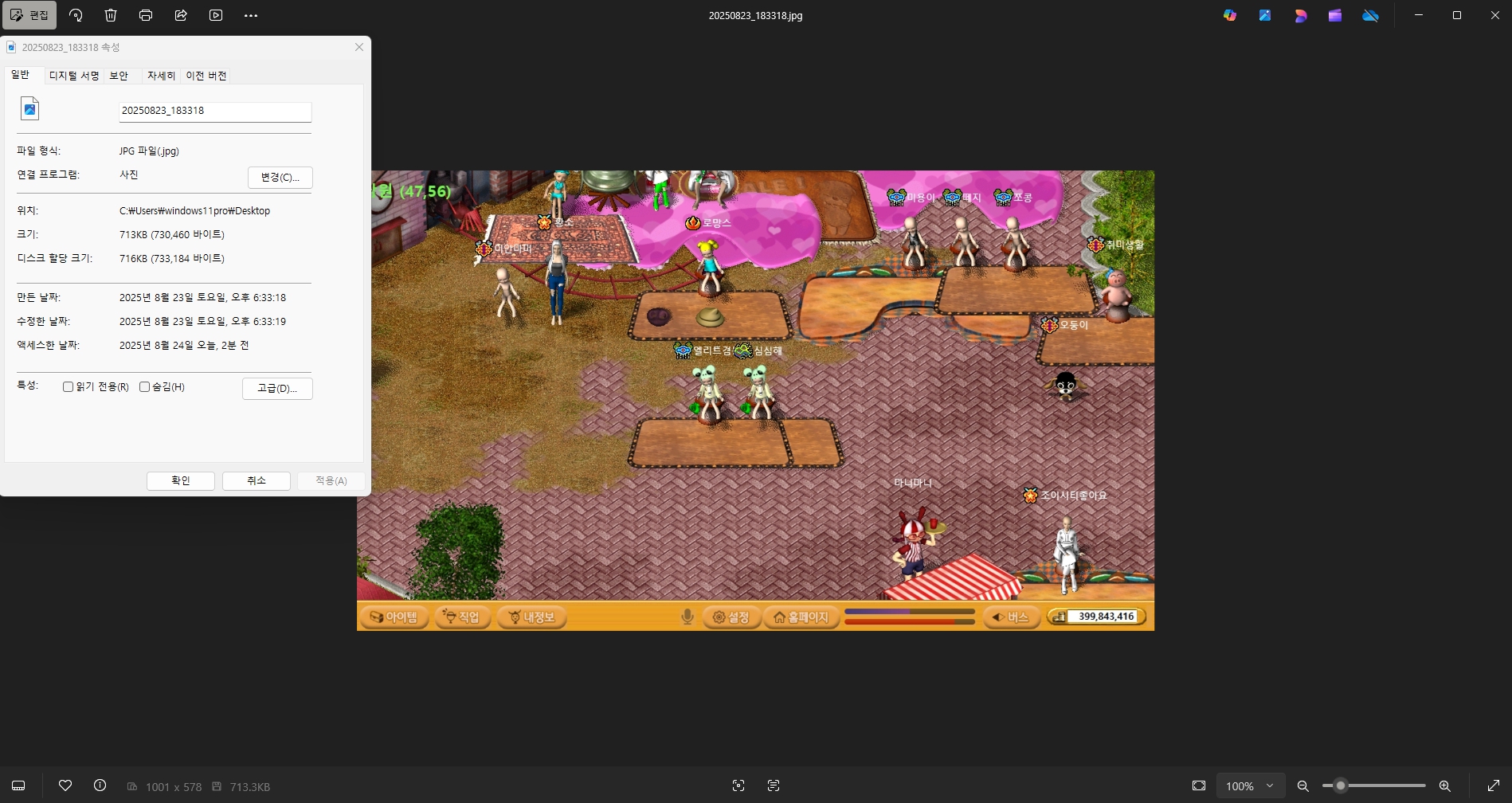Screen dimensions: 1512x803
Task: Click the rotate image icon
Action: tap(76, 15)
